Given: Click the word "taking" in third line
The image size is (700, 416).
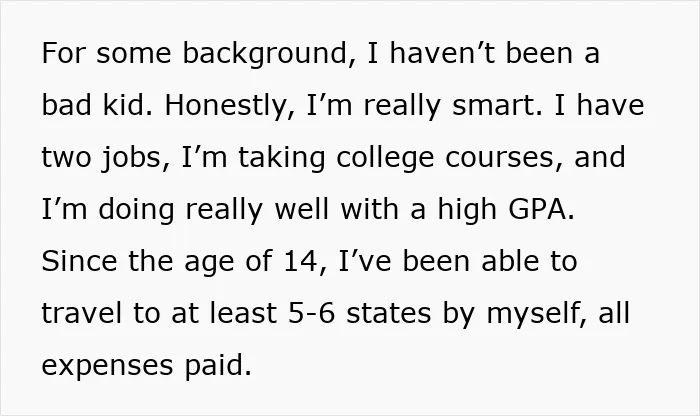Looking at the screenshot, I should pos(281,158).
